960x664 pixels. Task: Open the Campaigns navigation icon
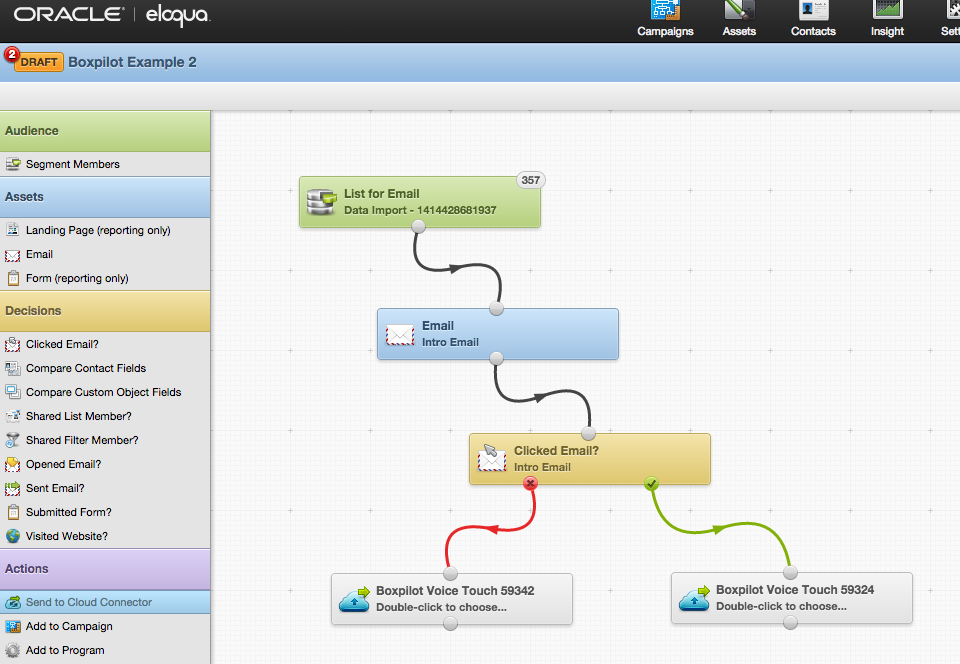pos(665,10)
